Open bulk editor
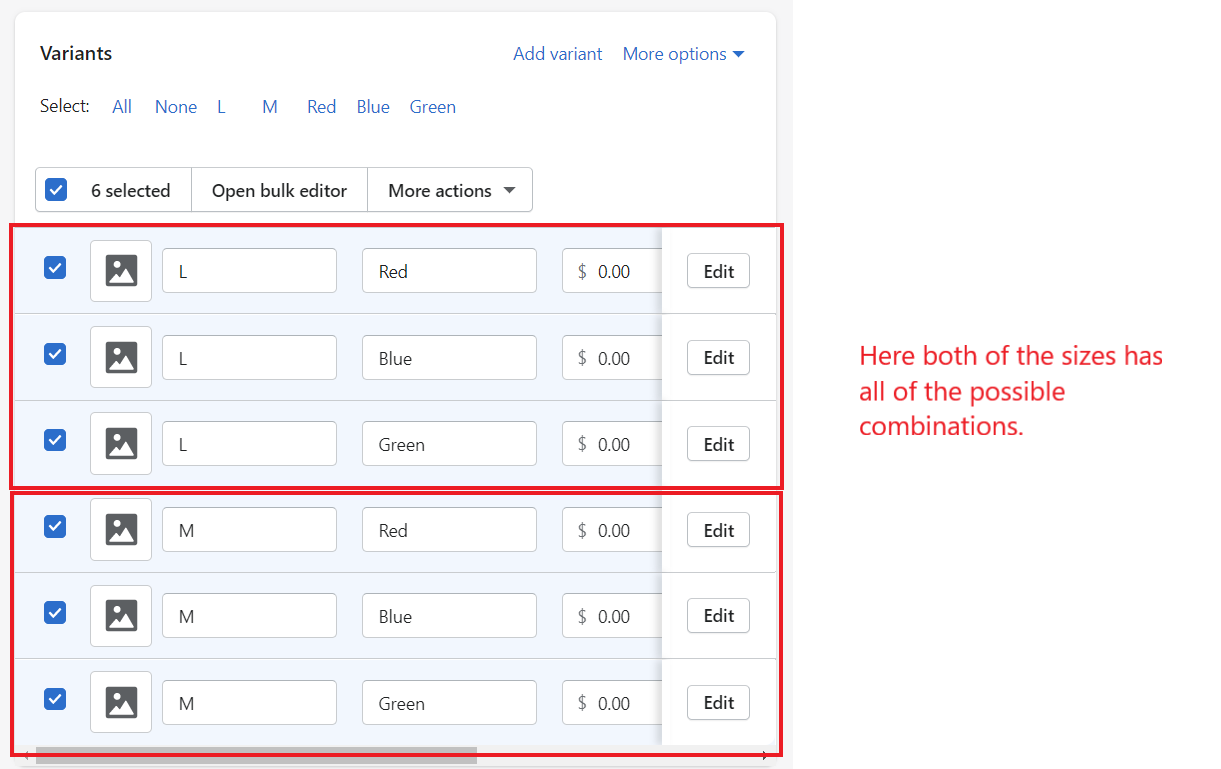The height and width of the screenshot is (769, 1221). tap(279, 190)
